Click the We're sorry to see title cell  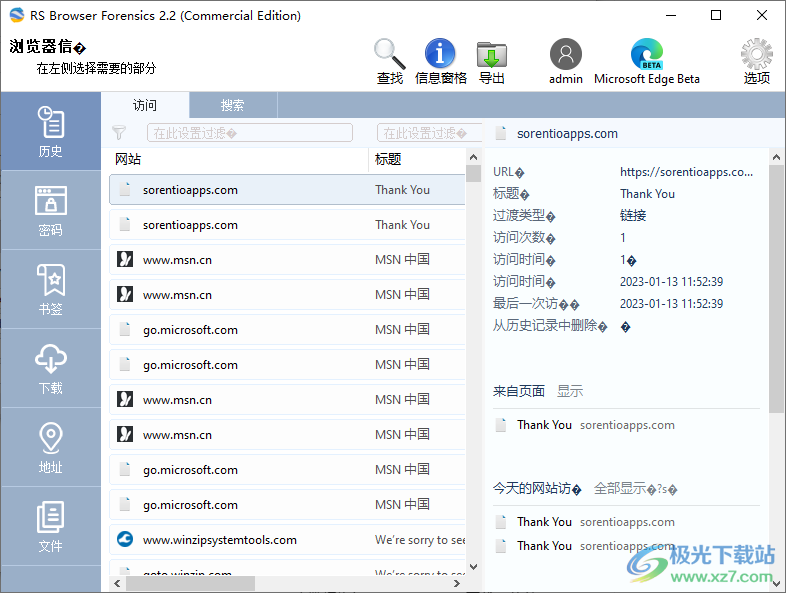tap(420, 540)
